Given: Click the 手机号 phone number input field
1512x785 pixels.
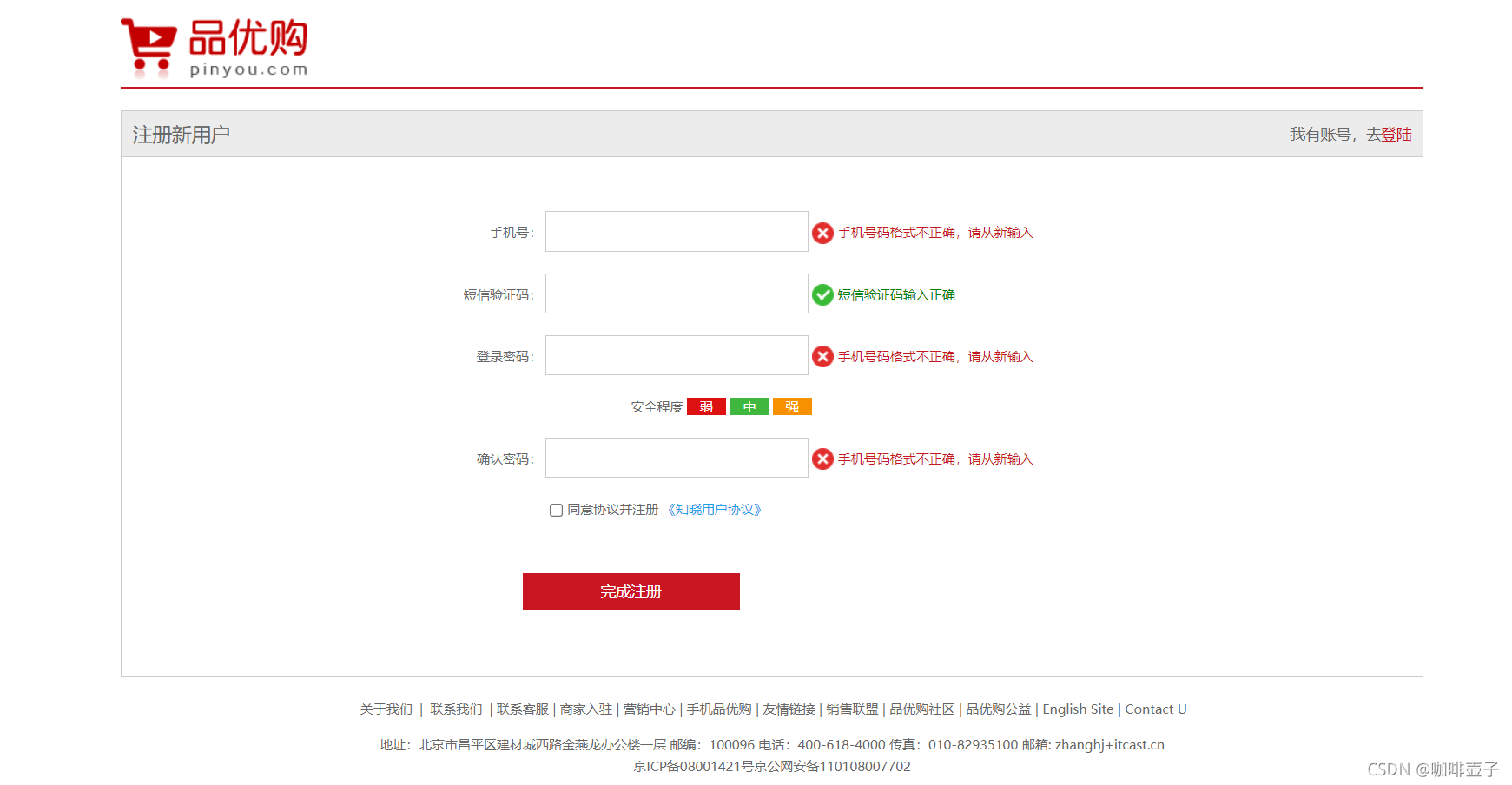Looking at the screenshot, I should 677,231.
